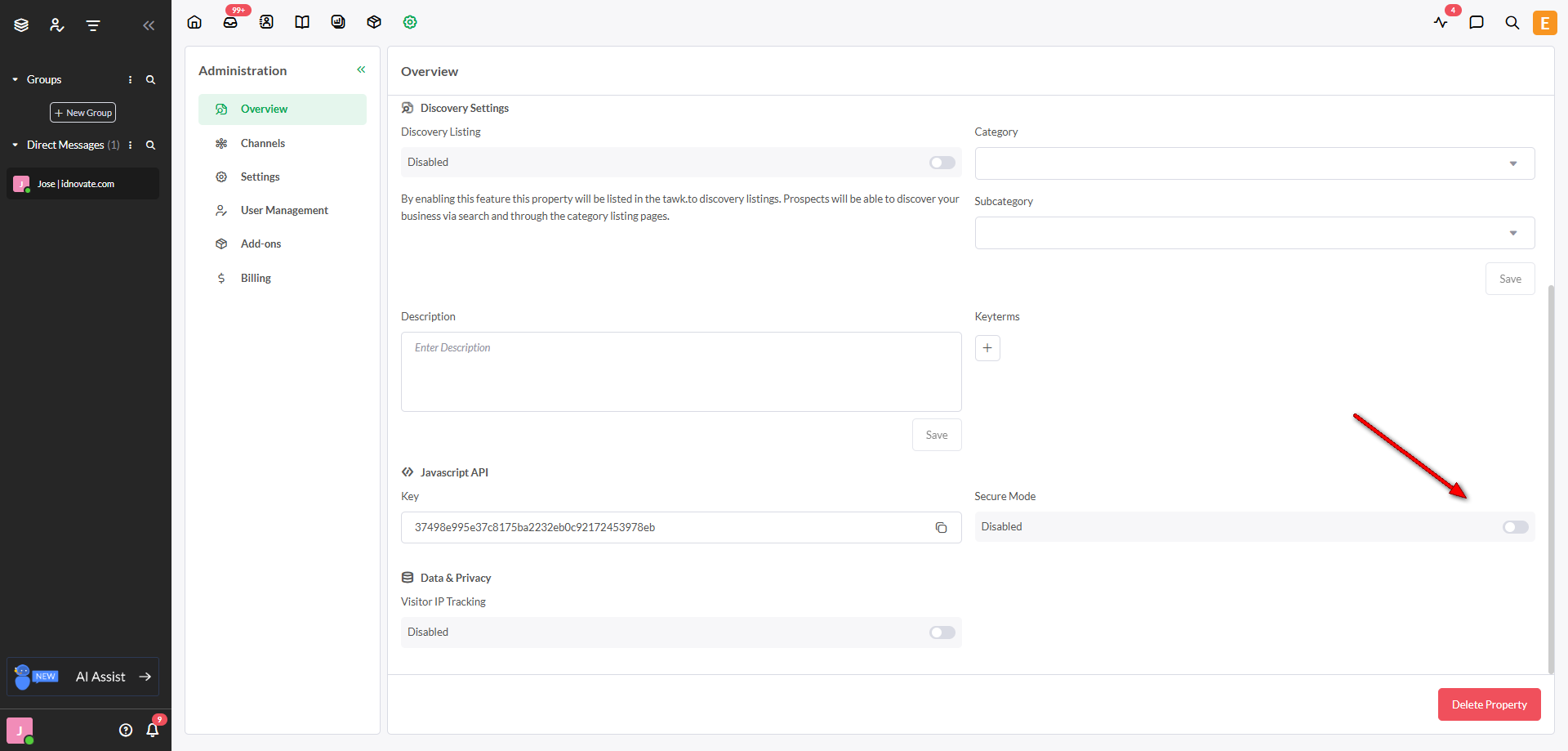Viewport: 1568px width, 751px height.
Task: Open User Management menu item
Action: [284, 210]
